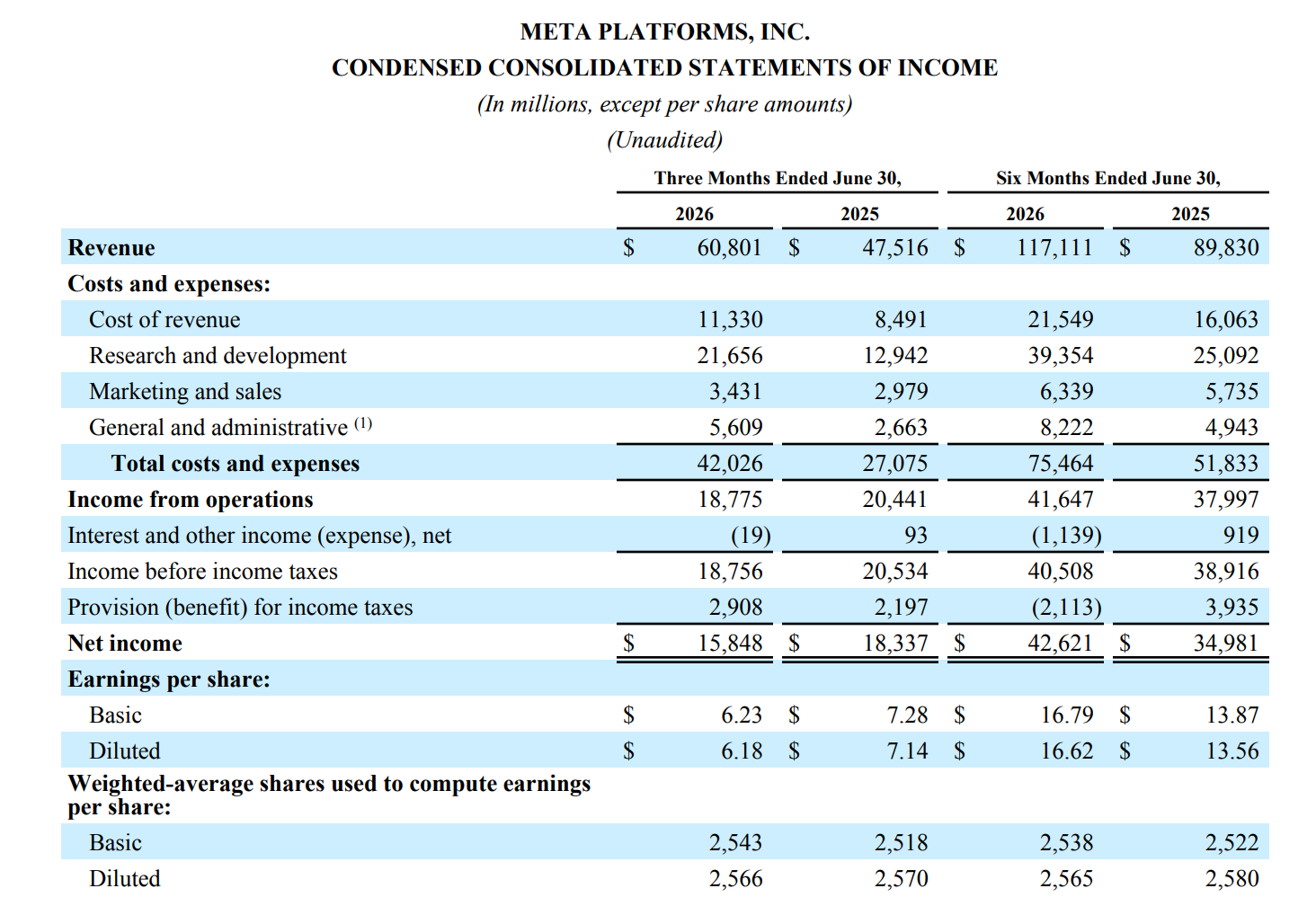1316x915 pixels.
Task: Click the research and development value 12,942
Action: coord(895,356)
